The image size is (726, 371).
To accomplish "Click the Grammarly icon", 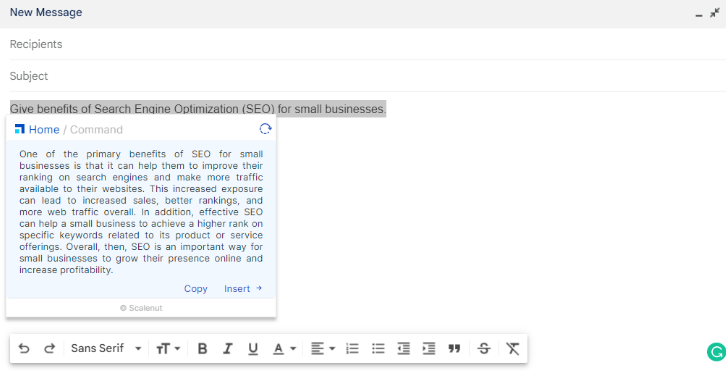I will pyautogui.click(x=716, y=352).
